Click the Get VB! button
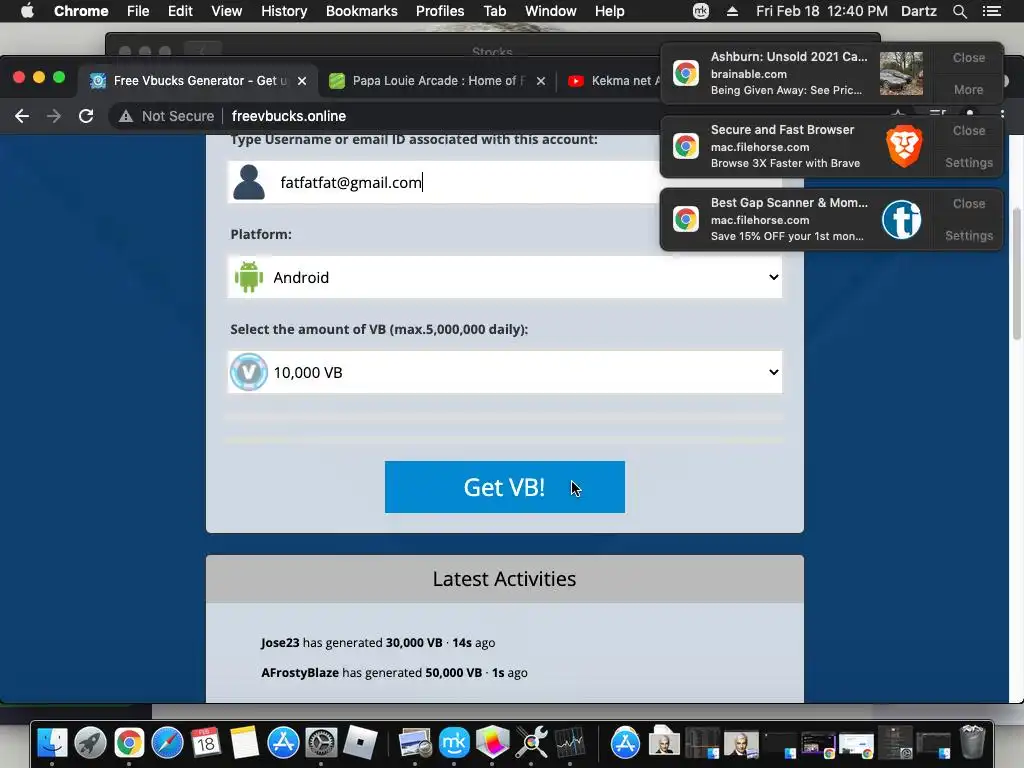 point(504,487)
